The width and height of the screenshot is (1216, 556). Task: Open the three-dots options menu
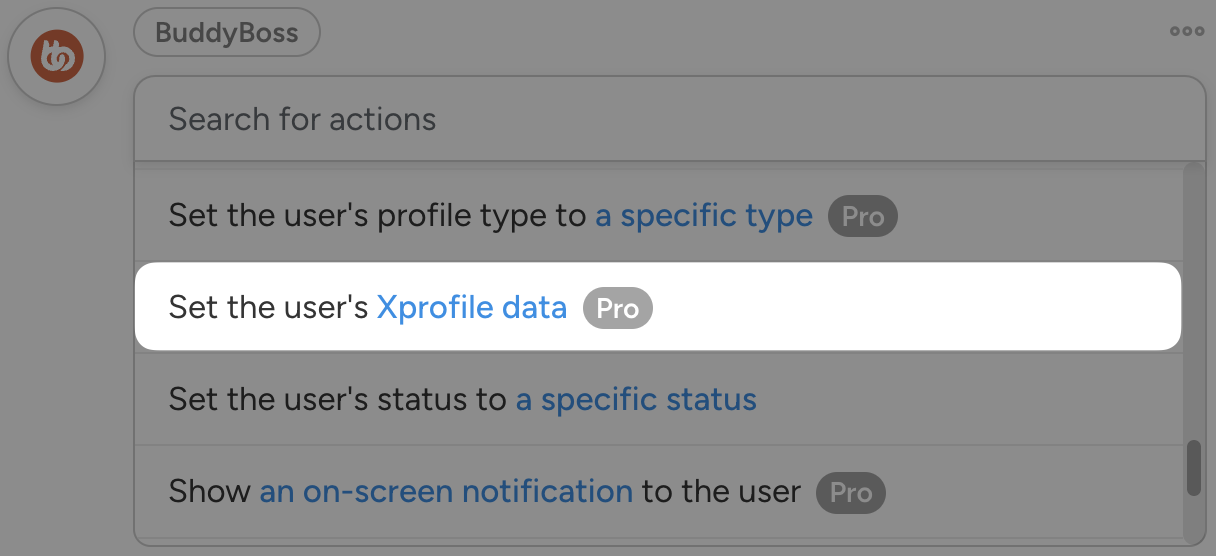[x=1186, y=31]
